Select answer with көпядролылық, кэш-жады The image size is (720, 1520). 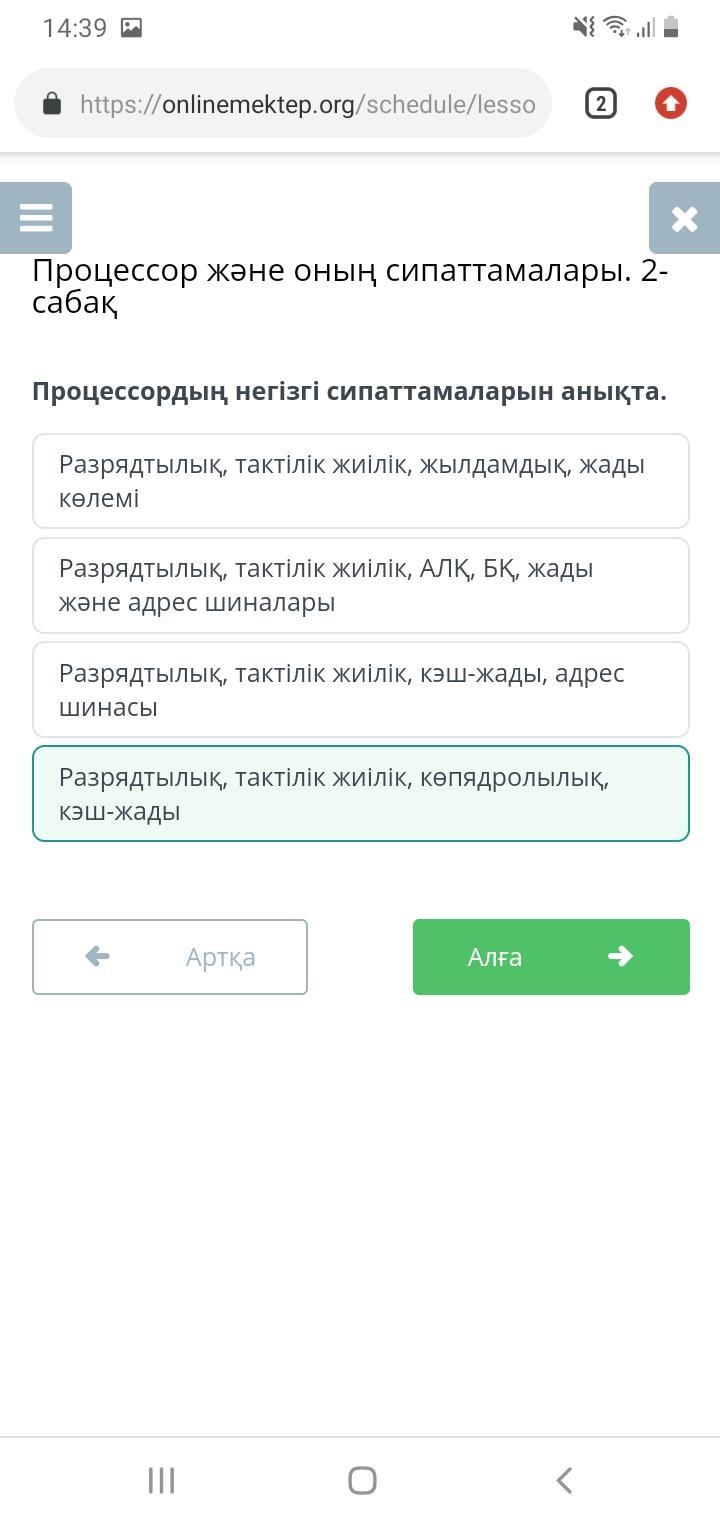click(360, 793)
